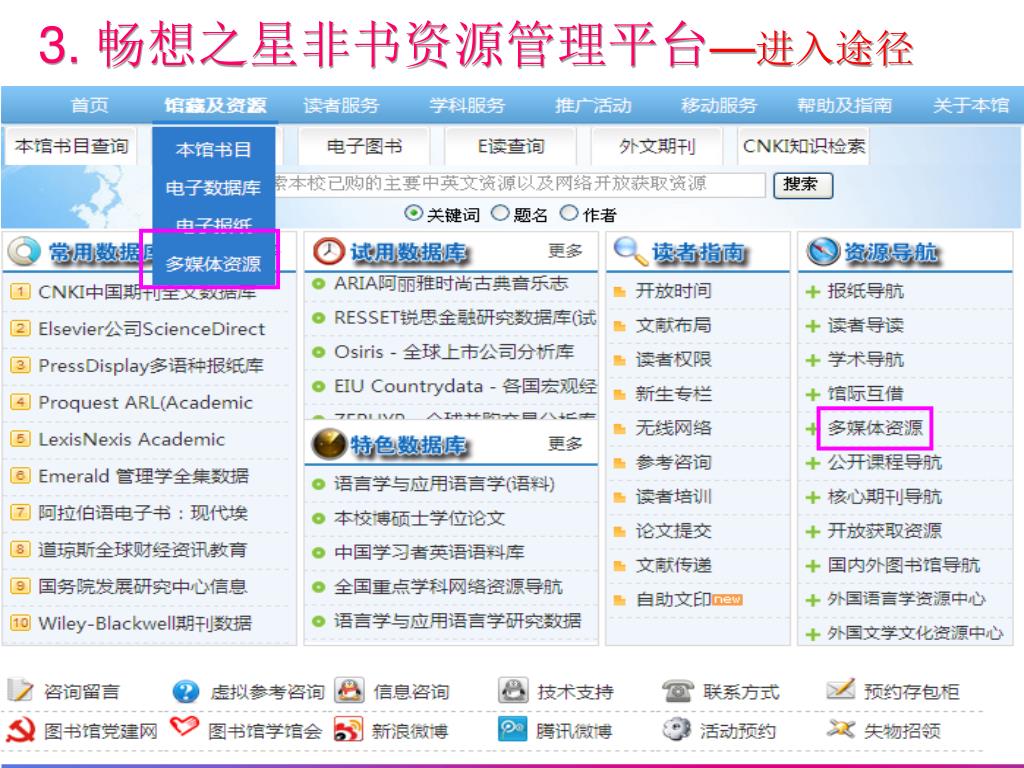Expand the 开放获取资源 plus sign
Viewport: 1024px width, 768px height.
[x=813, y=532]
